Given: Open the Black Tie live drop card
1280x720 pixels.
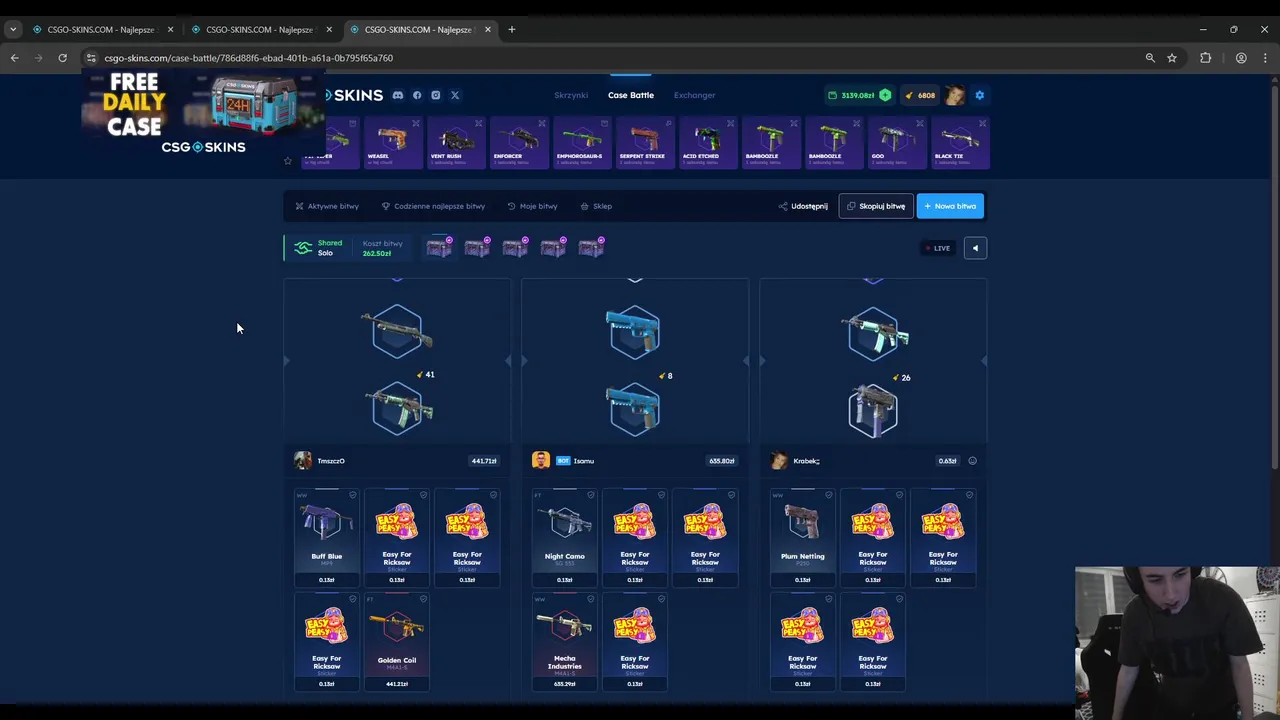Looking at the screenshot, I should click(960, 142).
